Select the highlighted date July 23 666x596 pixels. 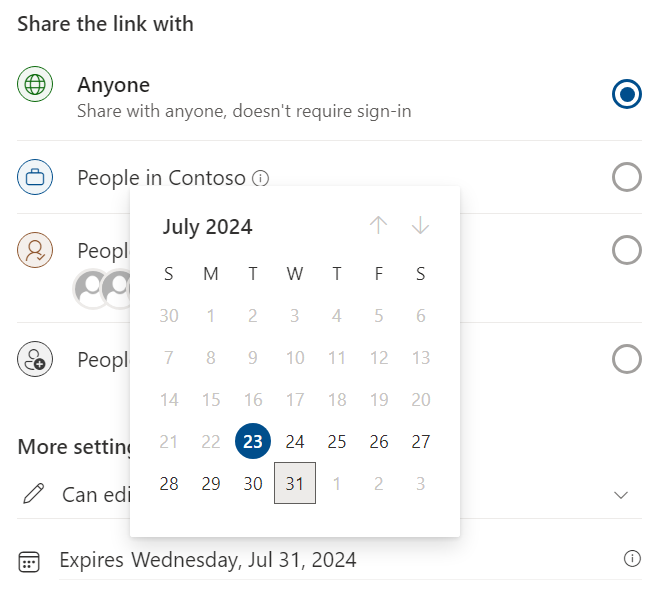253,441
